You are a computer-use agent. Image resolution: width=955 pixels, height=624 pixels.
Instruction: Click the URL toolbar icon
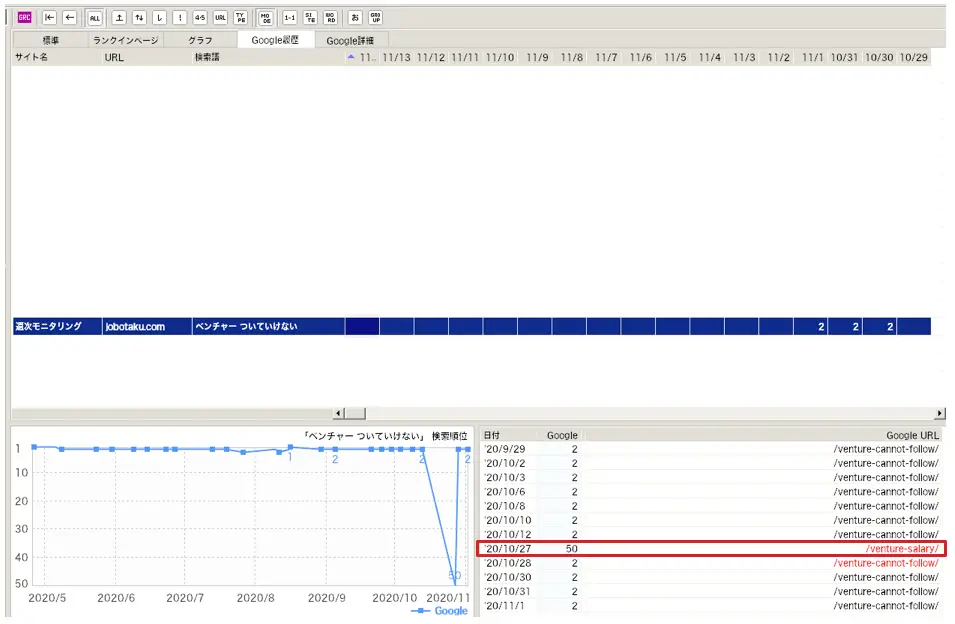coord(220,17)
